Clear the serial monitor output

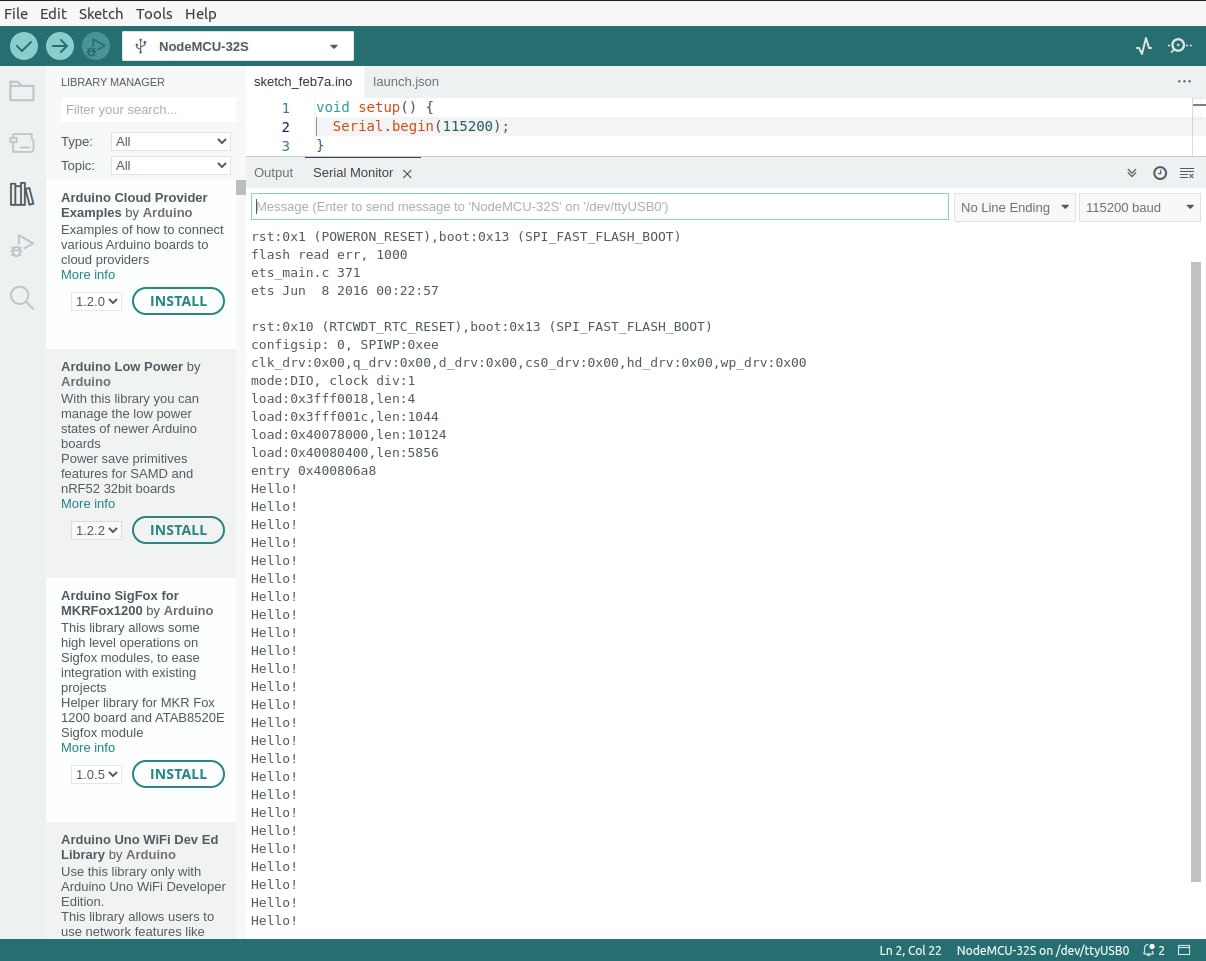pyautogui.click(x=1187, y=173)
